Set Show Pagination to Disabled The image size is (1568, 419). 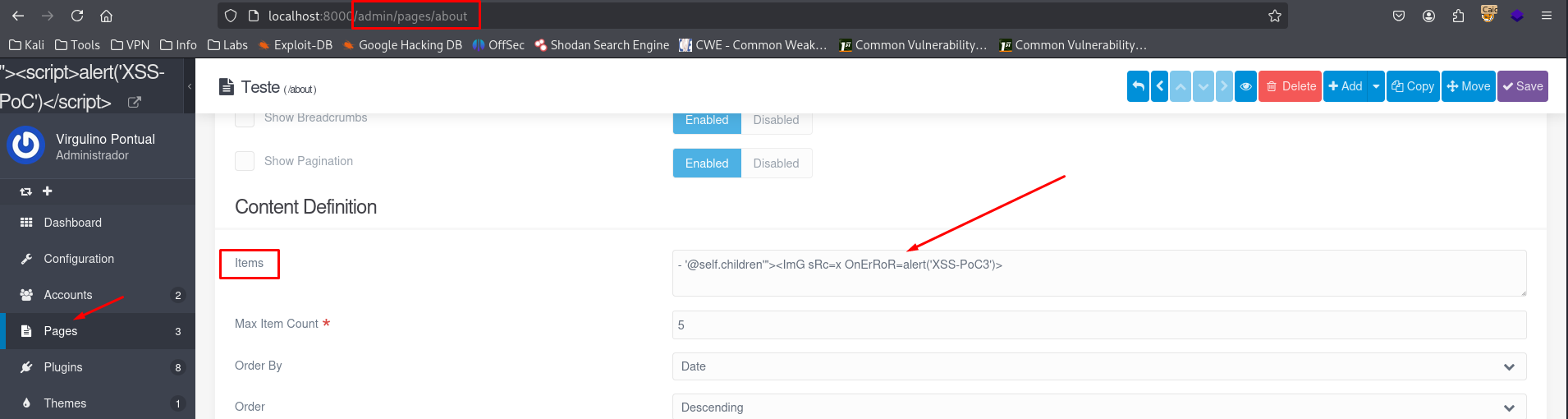coord(776,163)
